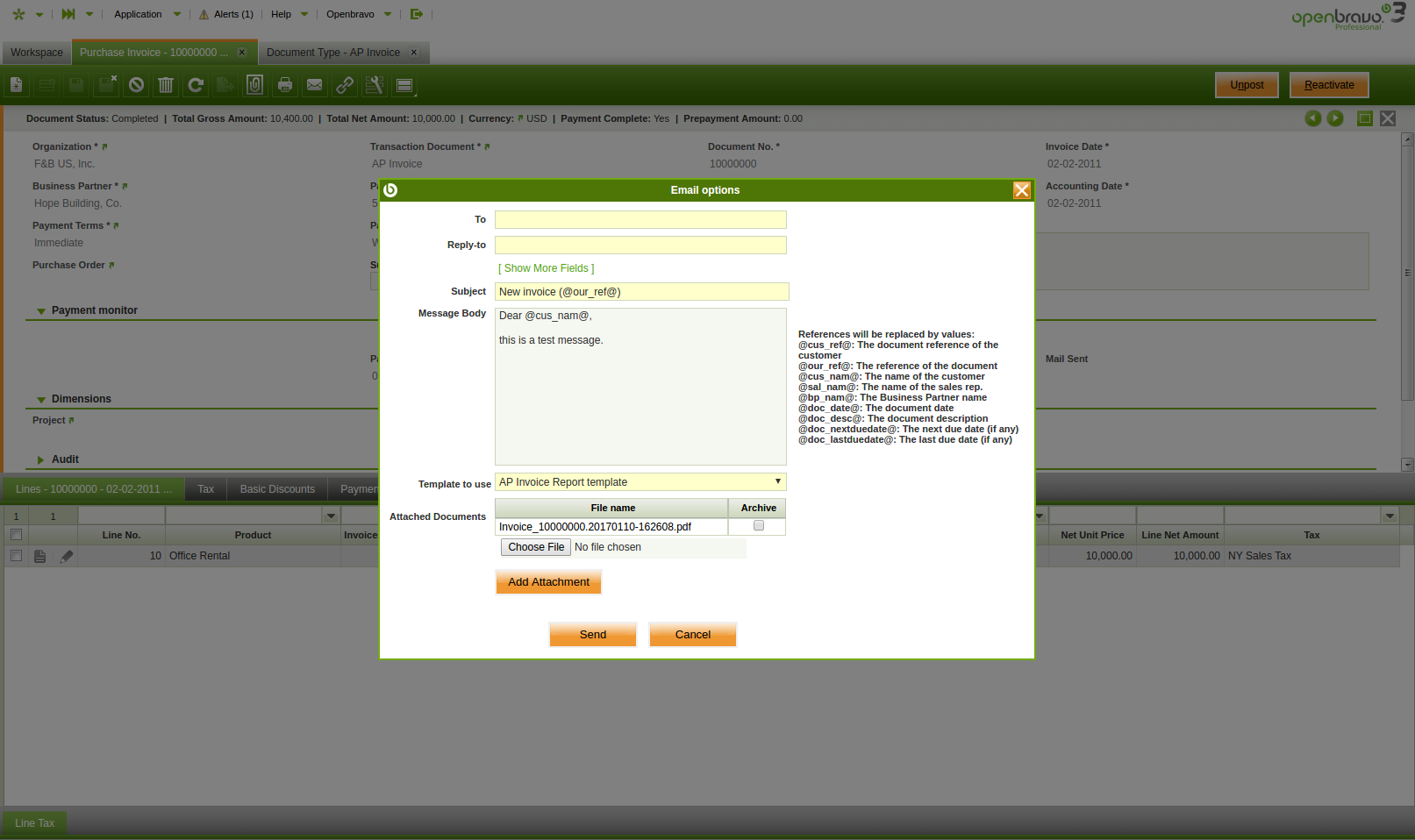This screenshot has width=1415, height=840.
Task: Click into the To email field
Action: 640,220
